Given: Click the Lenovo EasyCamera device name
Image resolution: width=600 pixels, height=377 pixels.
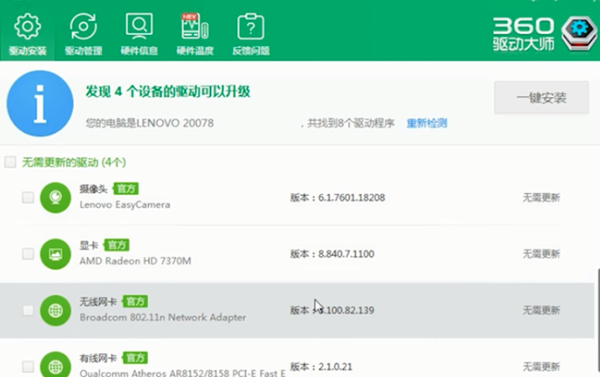Looking at the screenshot, I should click(125, 205).
